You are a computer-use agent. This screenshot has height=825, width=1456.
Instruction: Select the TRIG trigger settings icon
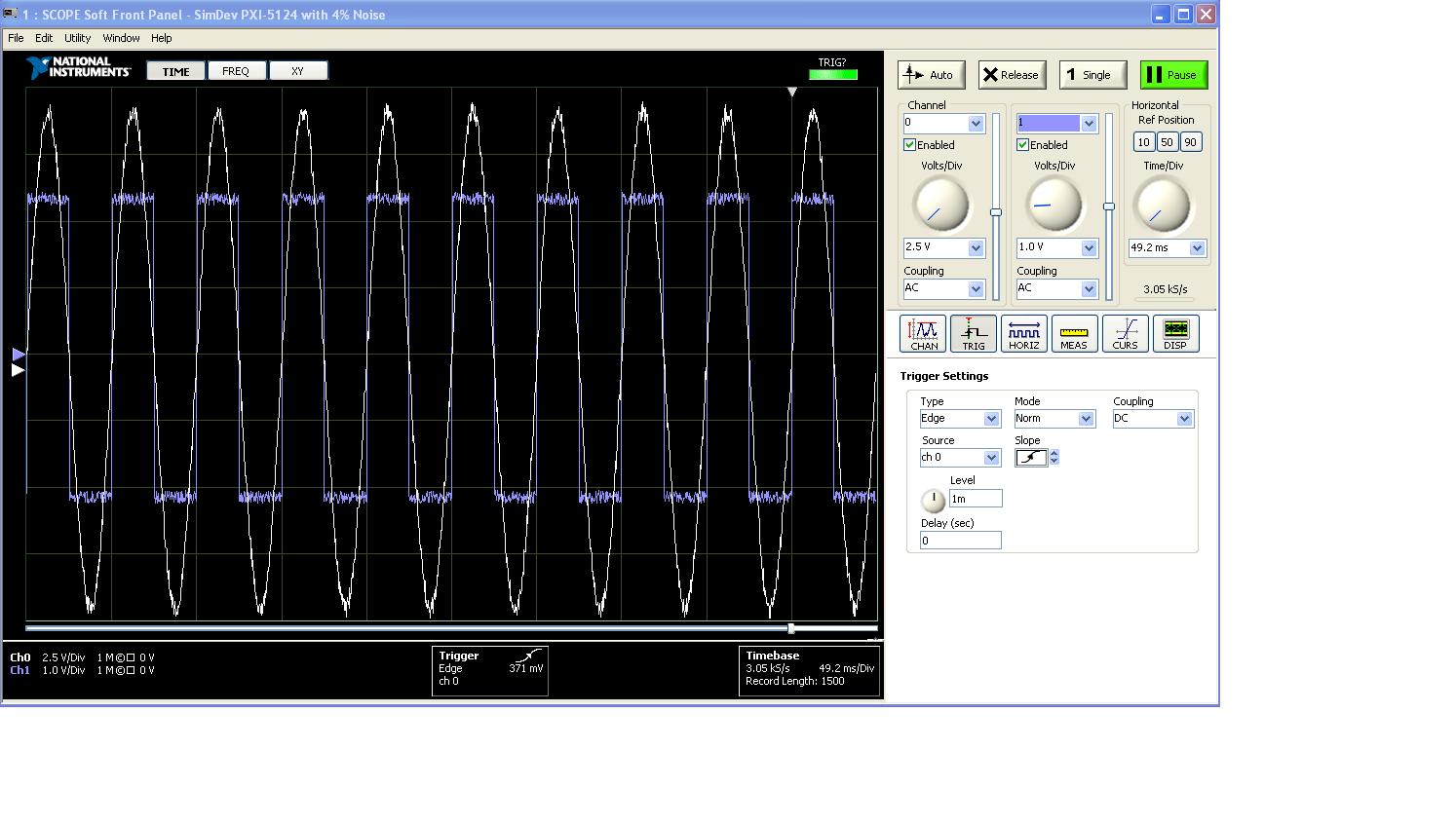(973, 333)
